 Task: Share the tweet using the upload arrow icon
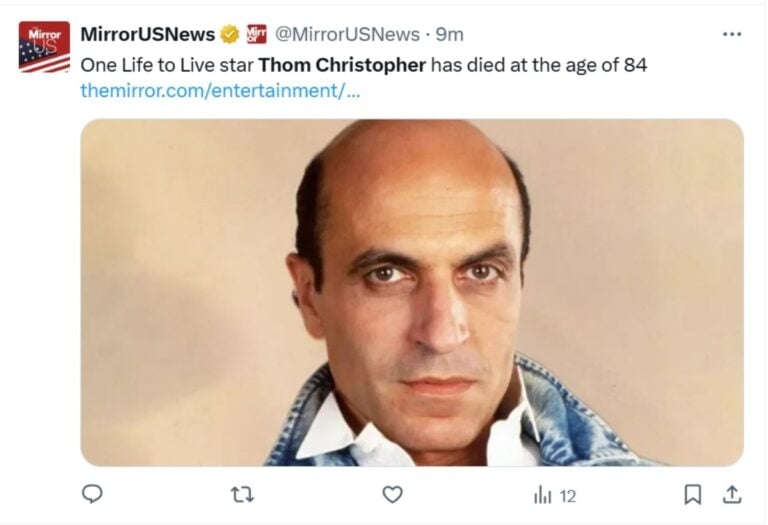[732, 494]
